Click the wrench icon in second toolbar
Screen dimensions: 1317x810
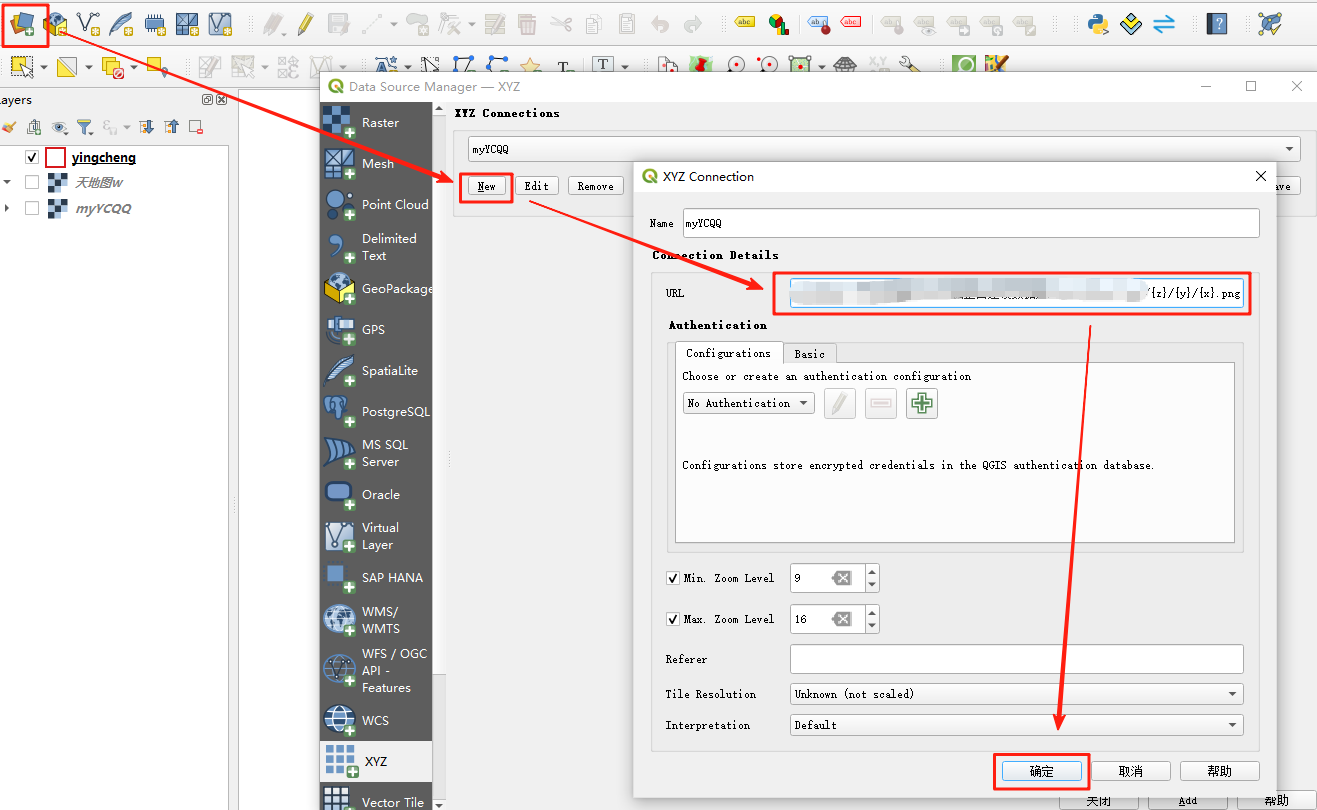click(x=908, y=66)
